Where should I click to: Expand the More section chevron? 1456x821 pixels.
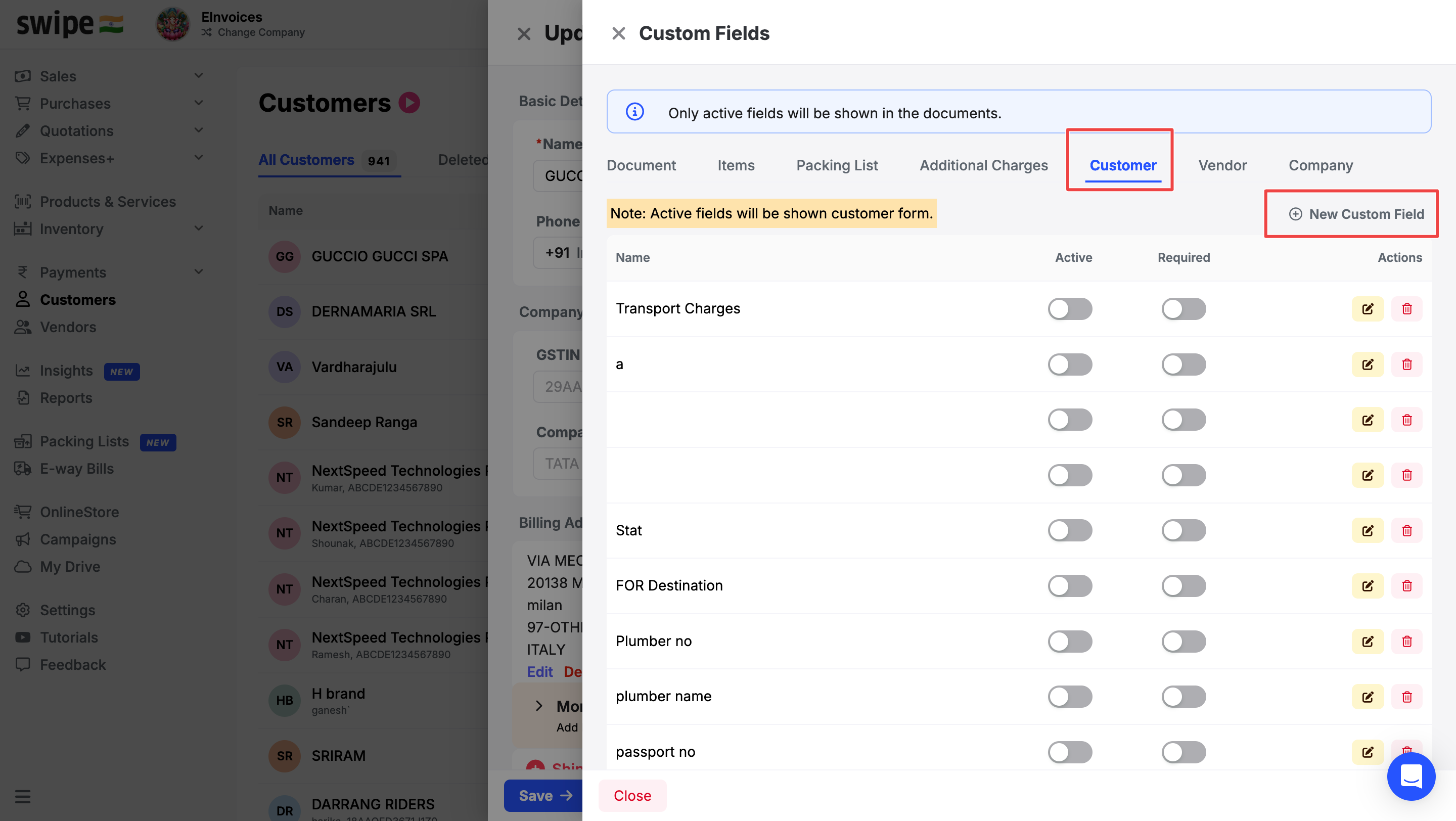point(538,705)
